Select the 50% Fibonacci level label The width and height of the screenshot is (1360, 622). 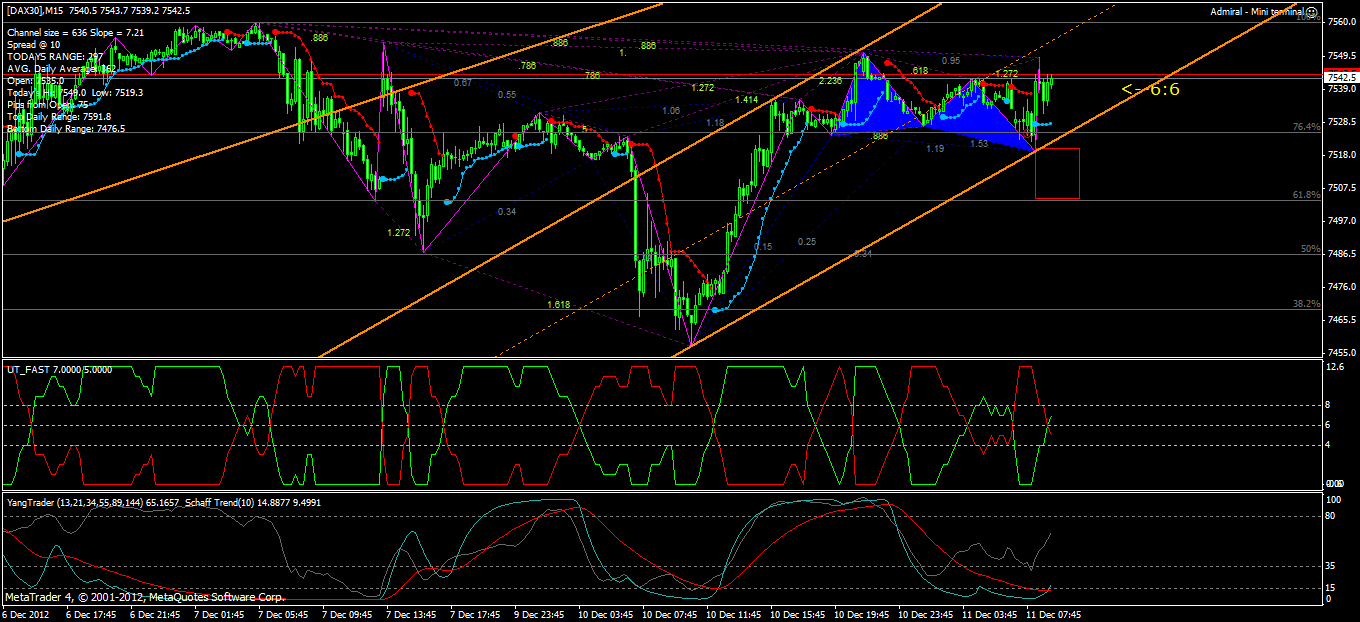click(x=1310, y=249)
